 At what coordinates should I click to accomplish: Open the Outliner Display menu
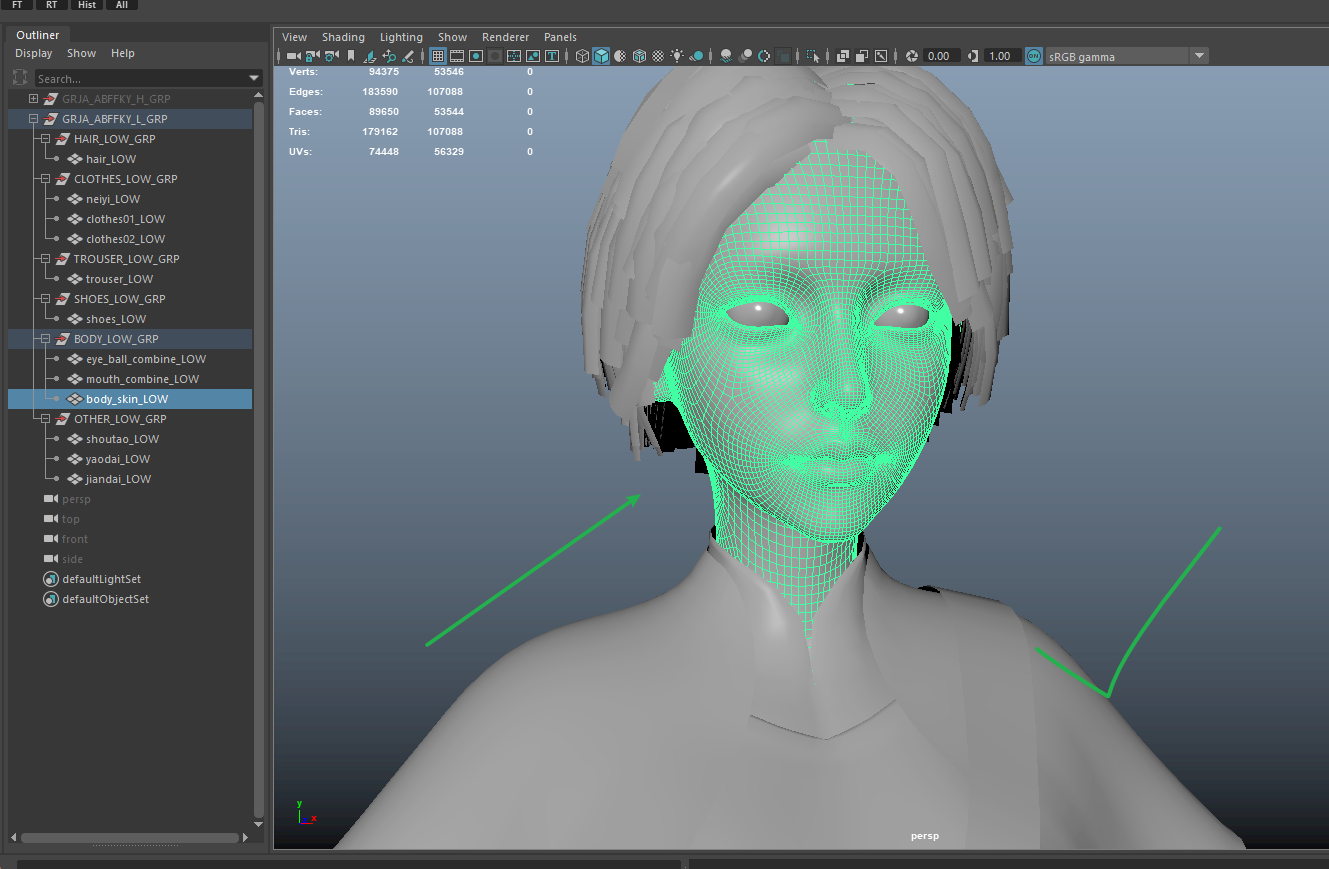(x=33, y=53)
